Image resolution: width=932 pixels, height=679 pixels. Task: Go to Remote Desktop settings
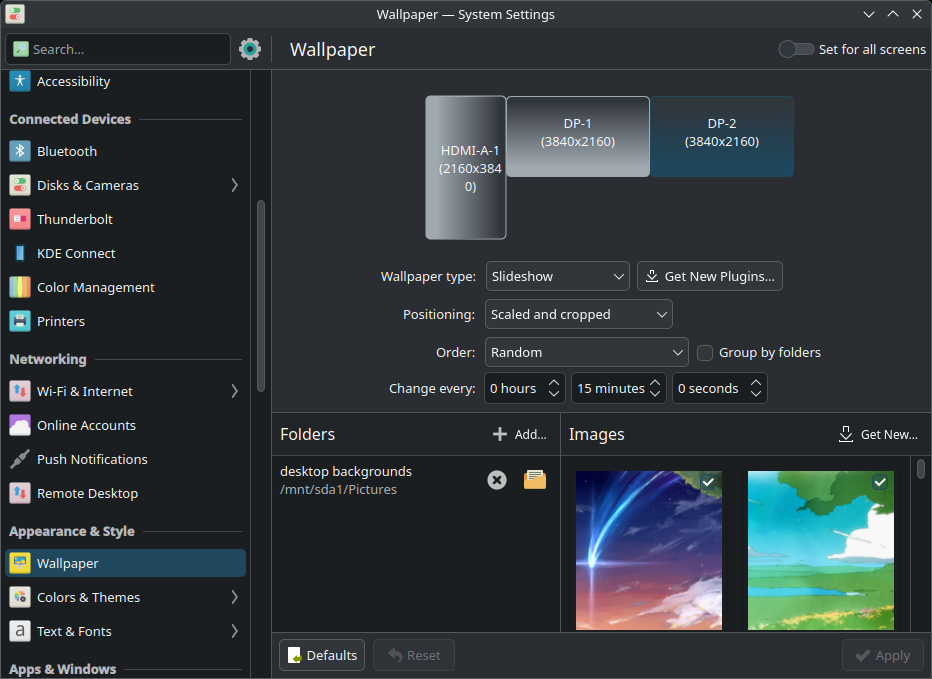coord(87,493)
